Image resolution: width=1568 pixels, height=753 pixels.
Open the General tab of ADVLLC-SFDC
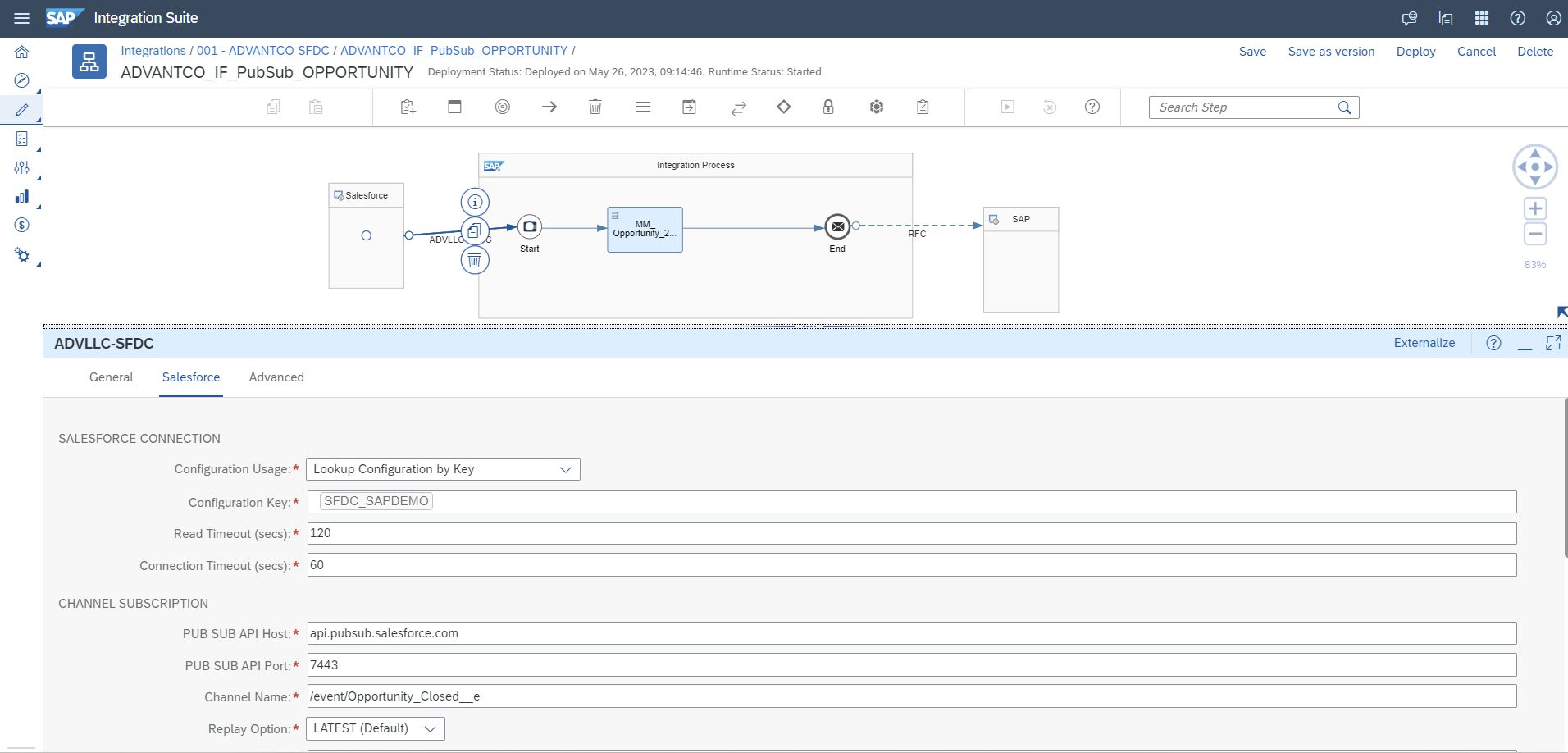point(111,377)
